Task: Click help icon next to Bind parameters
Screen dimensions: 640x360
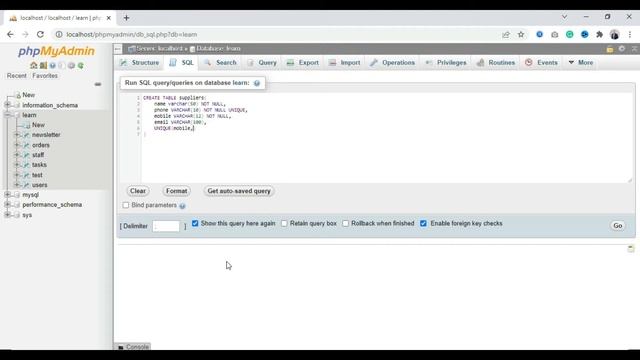Action: [182, 206]
